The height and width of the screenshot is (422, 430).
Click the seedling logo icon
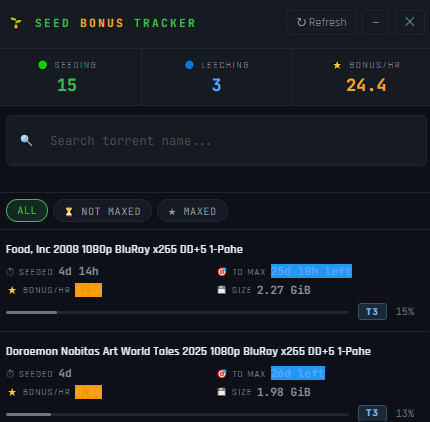[16, 23]
